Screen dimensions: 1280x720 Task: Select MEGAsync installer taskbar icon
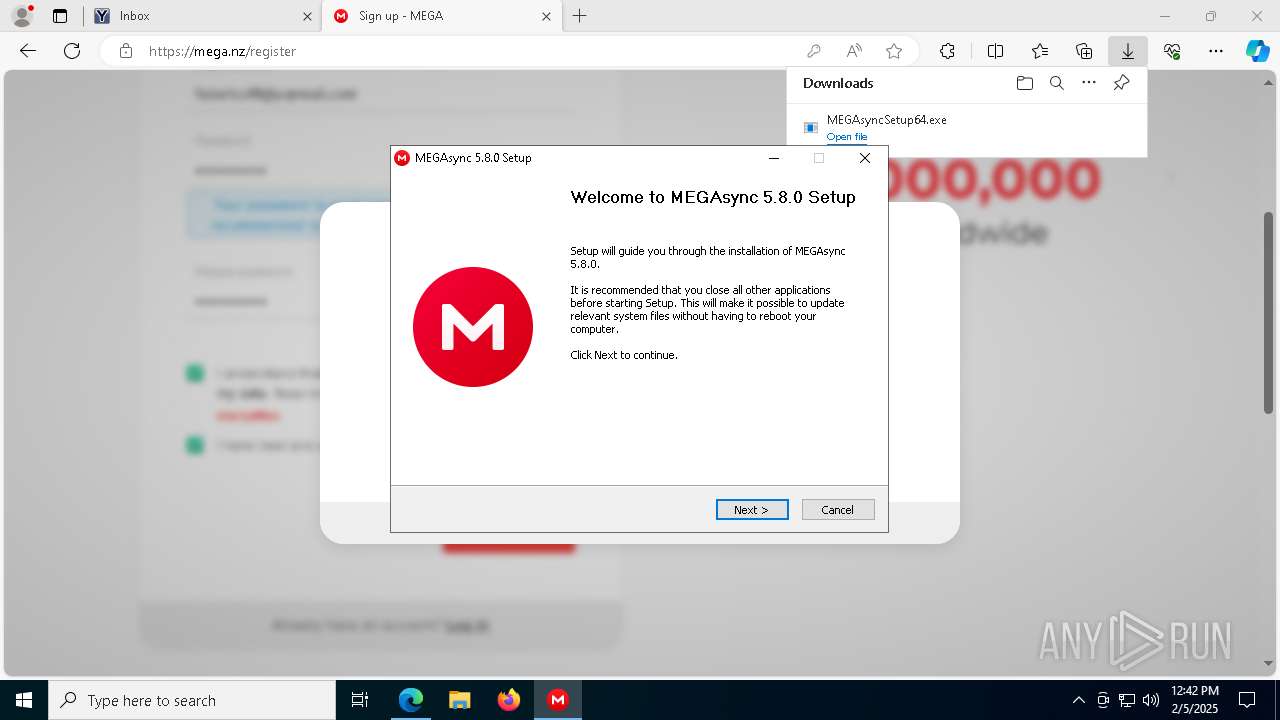[x=558, y=700]
